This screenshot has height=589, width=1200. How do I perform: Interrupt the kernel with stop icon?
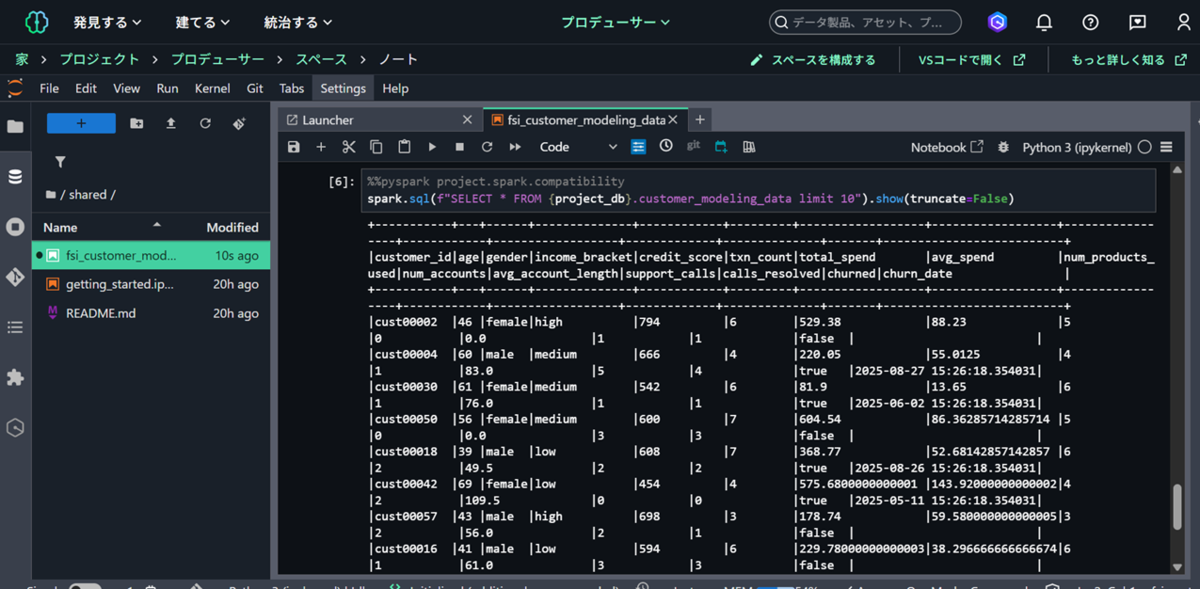(460, 147)
